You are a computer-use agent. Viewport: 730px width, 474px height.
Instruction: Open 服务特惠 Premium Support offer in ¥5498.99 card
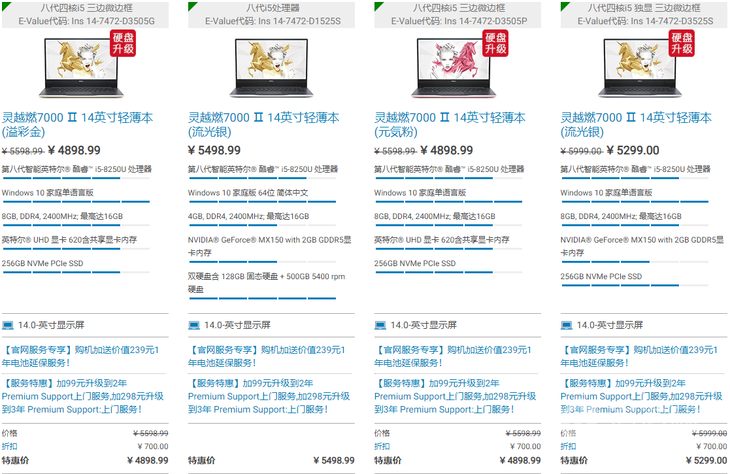click(x=269, y=396)
